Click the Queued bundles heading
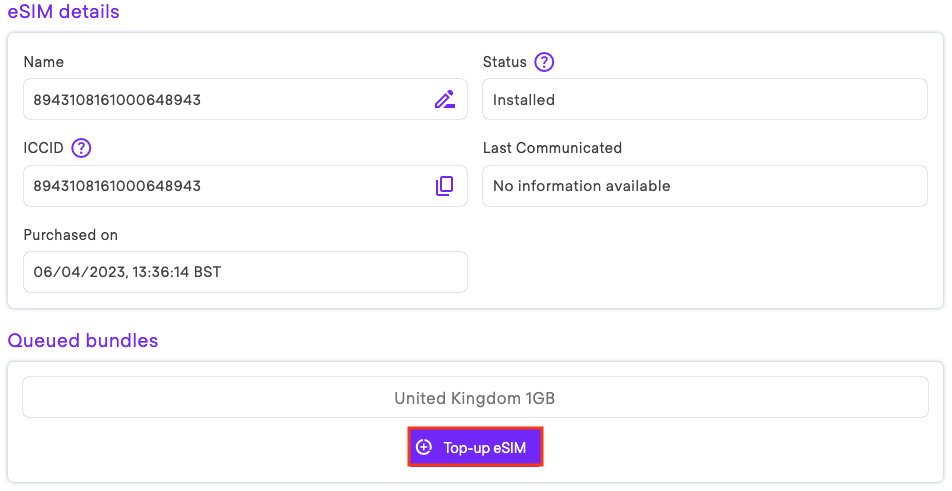 tap(83, 340)
